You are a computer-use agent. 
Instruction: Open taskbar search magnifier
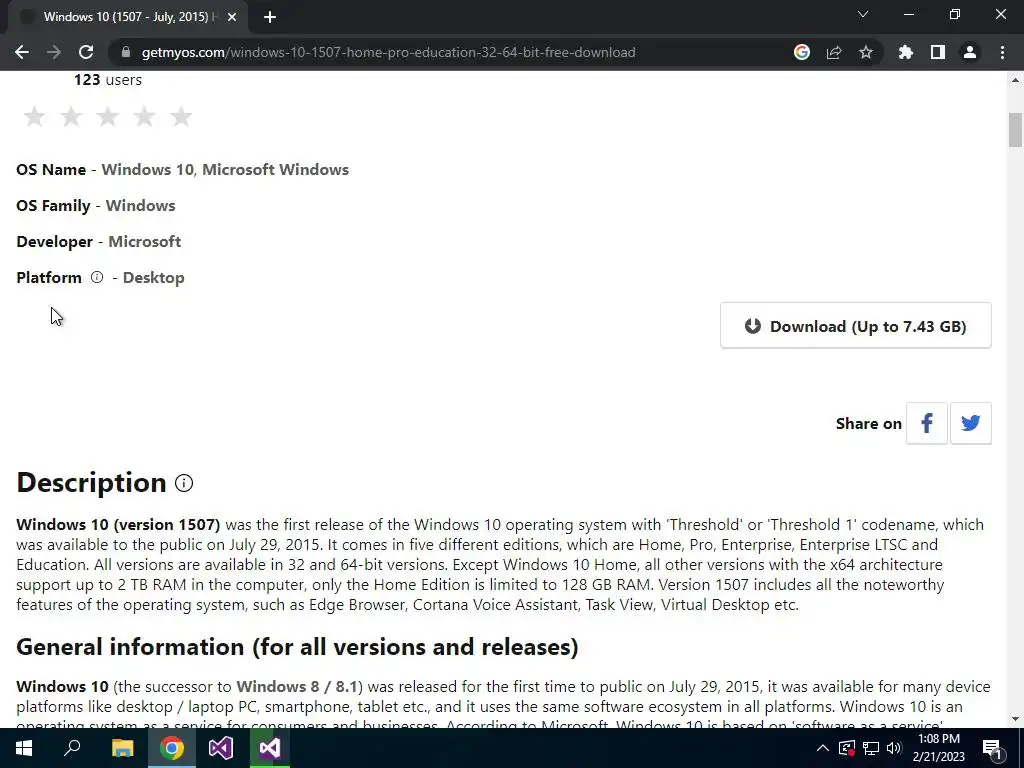click(x=72, y=748)
